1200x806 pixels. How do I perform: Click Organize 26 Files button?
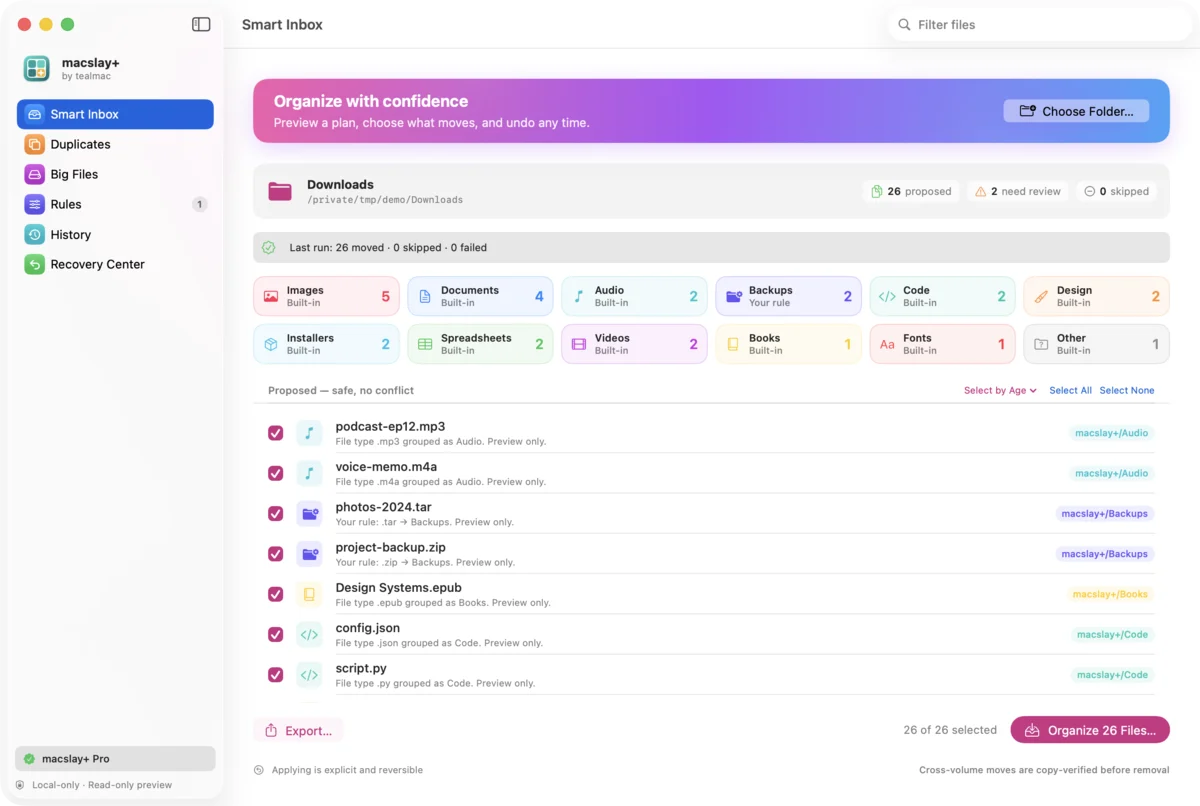coord(1090,730)
